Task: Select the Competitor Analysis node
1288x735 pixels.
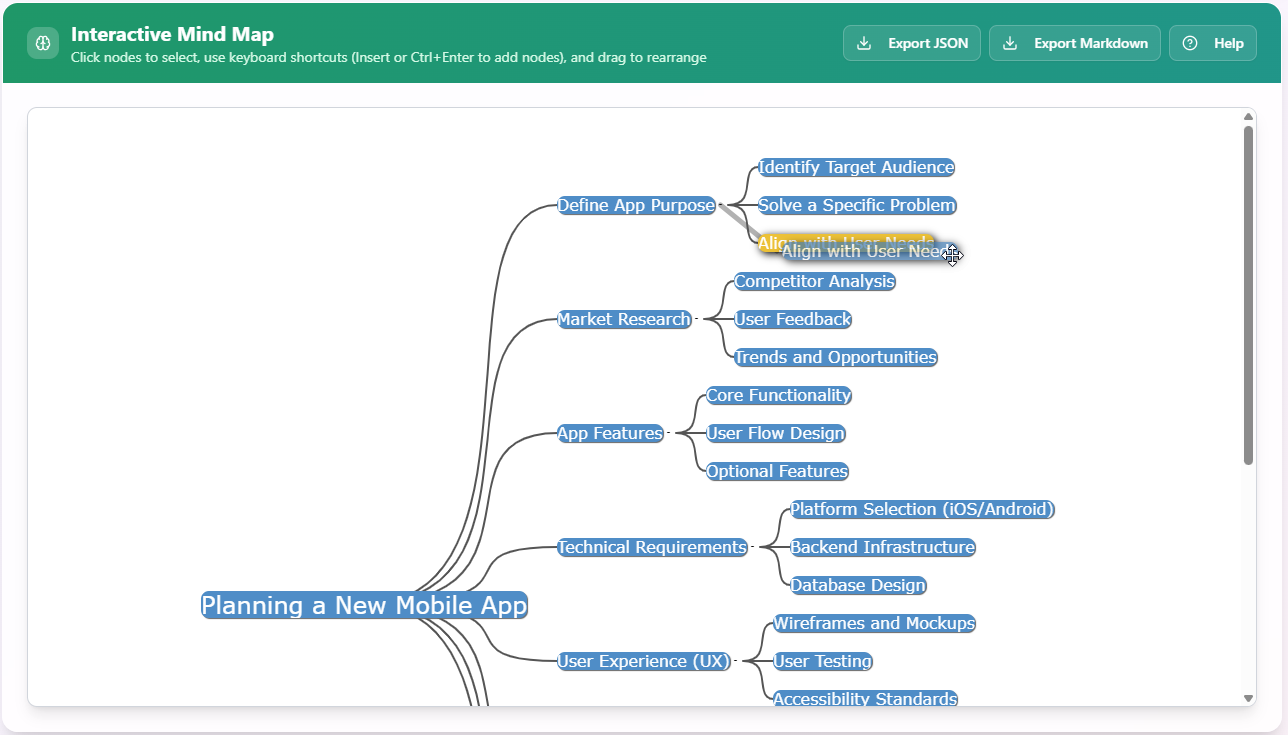Action: tap(813, 281)
